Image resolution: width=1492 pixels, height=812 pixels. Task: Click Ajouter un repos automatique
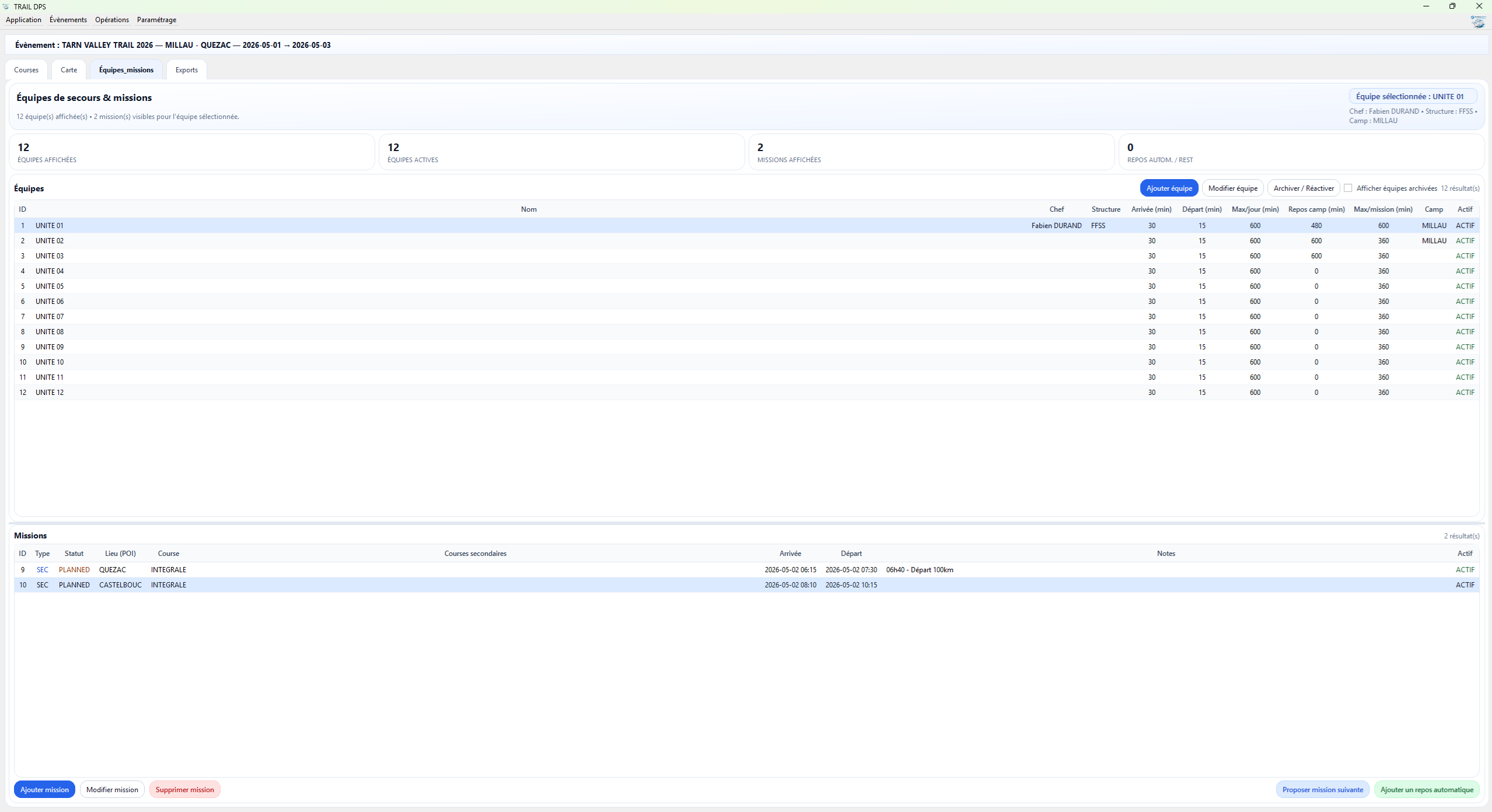point(1427,790)
